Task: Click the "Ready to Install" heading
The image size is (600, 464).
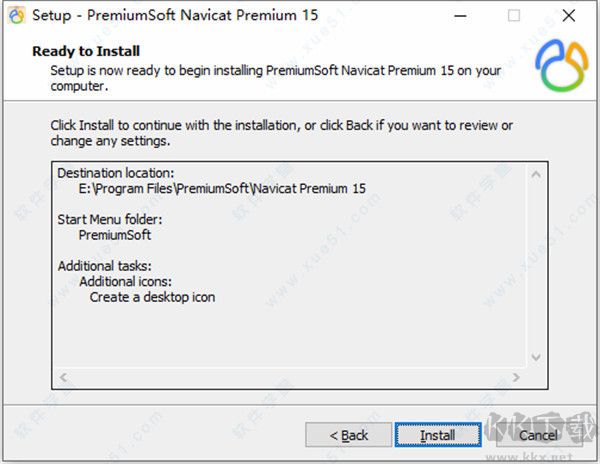Action: point(86,51)
